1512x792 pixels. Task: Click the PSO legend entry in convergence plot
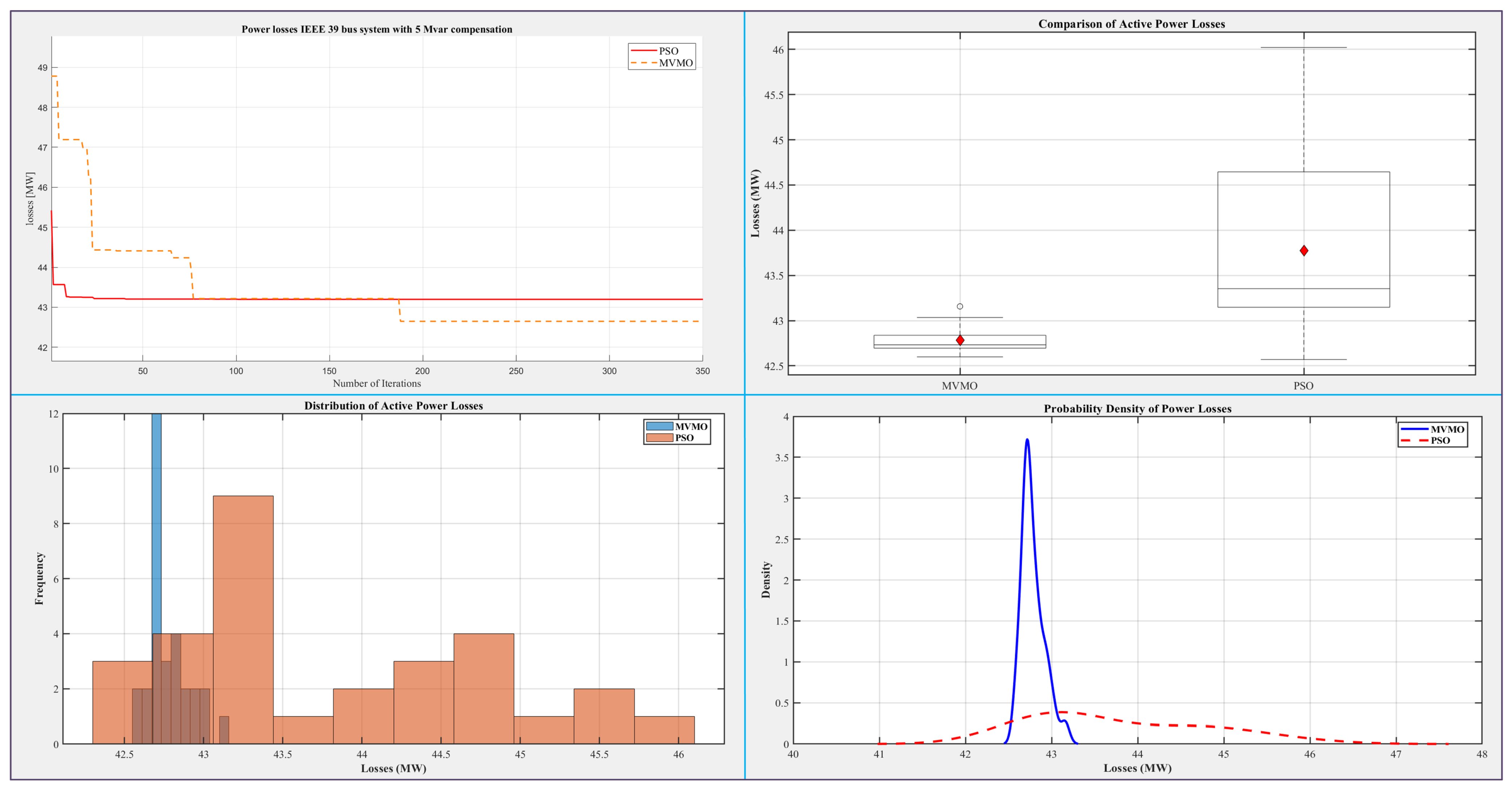(667, 51)
